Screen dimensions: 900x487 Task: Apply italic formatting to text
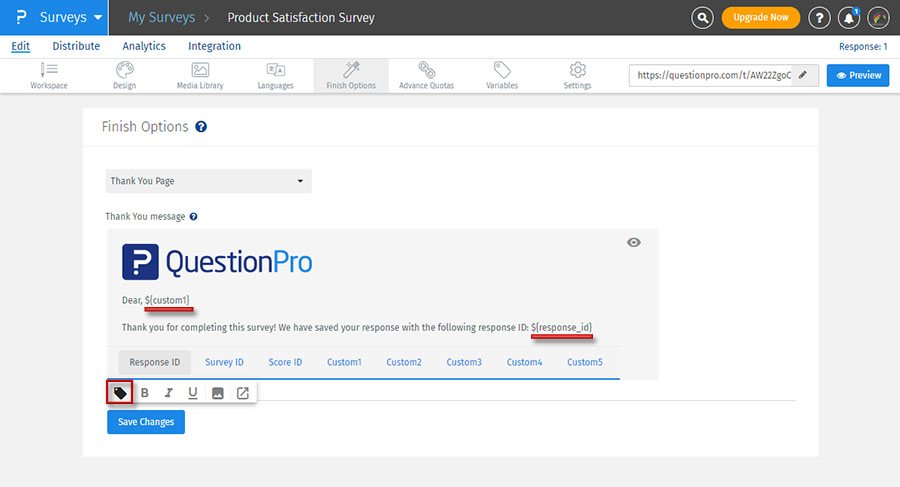(169, 393)
